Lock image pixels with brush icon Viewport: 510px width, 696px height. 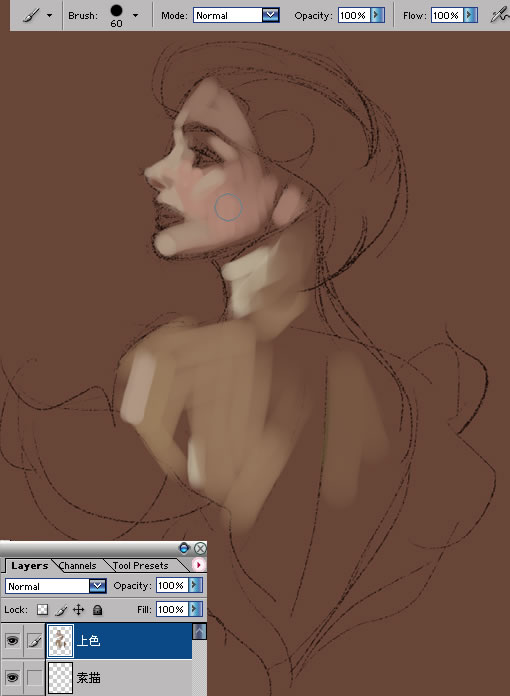61,610
